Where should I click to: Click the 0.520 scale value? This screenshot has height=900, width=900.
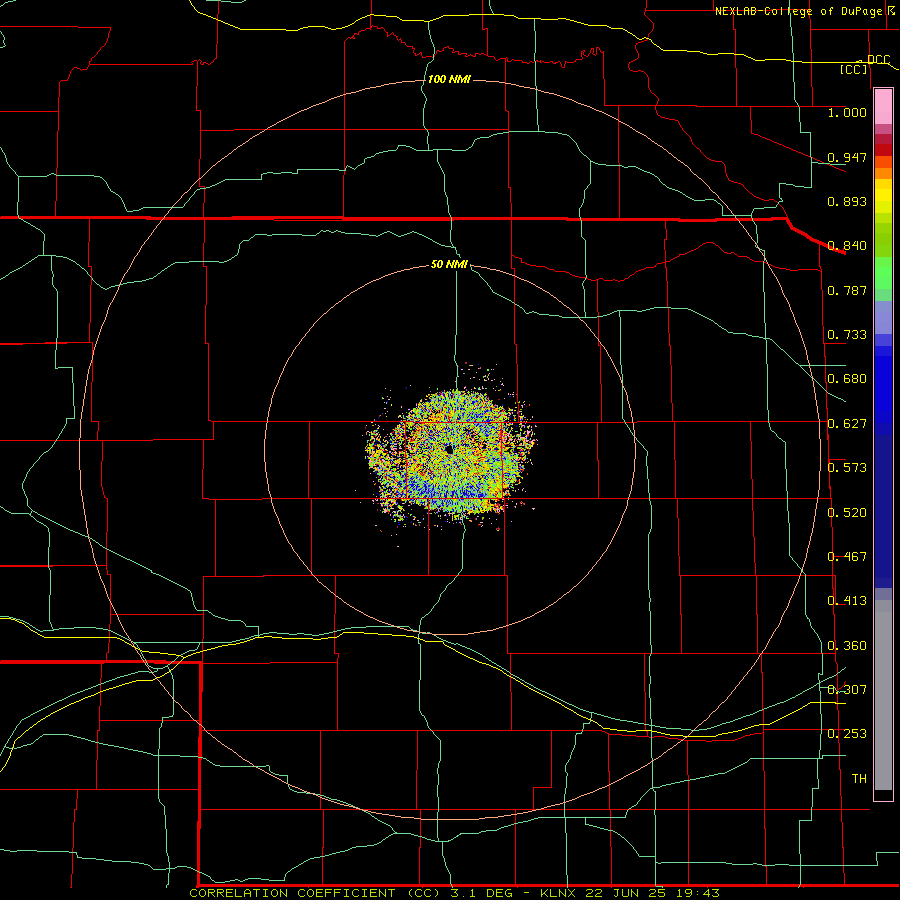(x=847, y=513)
